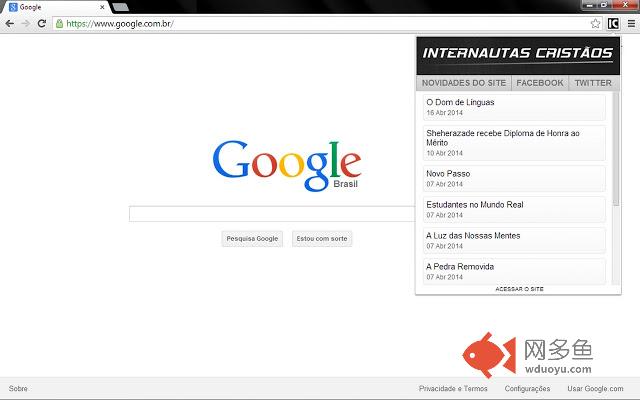Open the Configurações footer link

pos(527,389)
